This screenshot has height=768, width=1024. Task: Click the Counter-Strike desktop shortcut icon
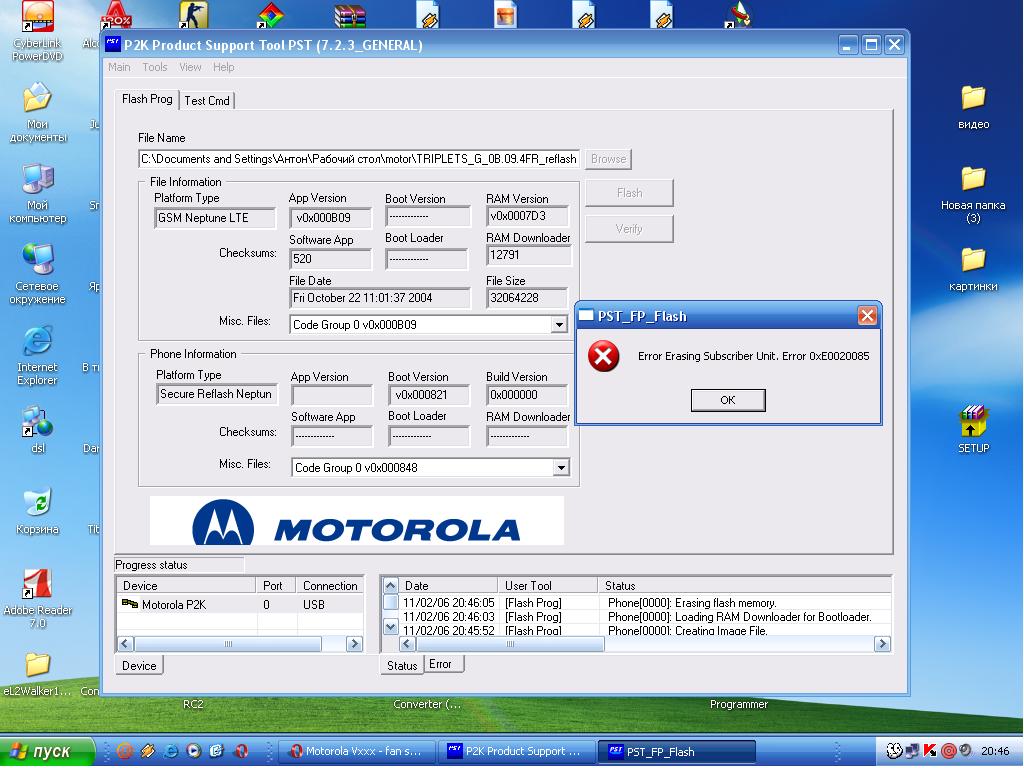coord(193,14)
